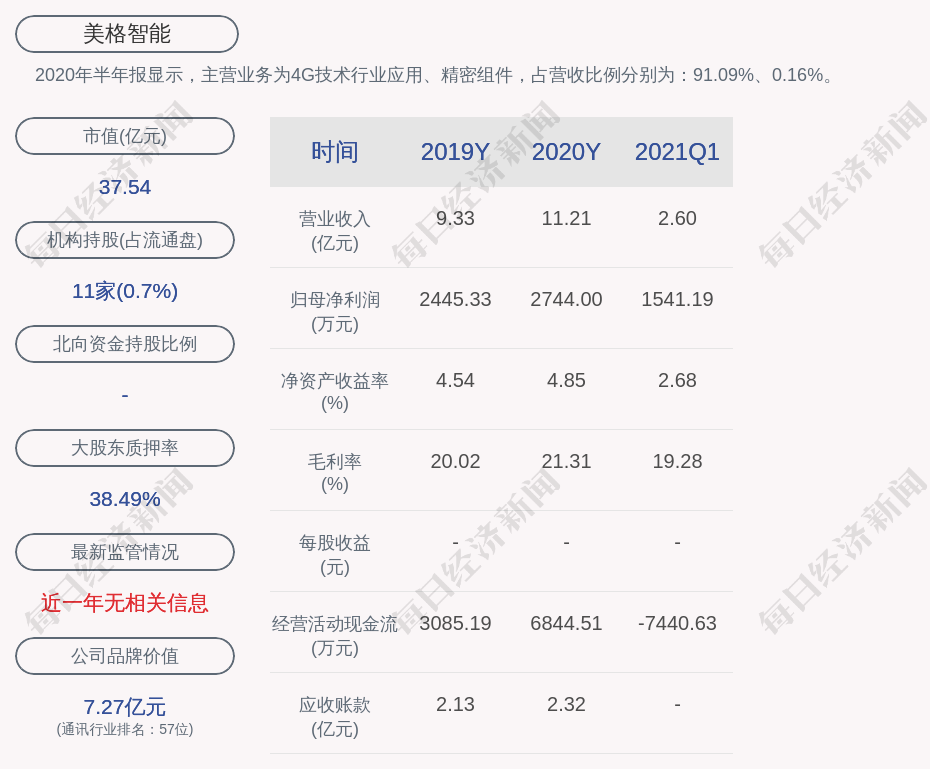930x769 pixels.
Task: Select the brand value 7.27亿元
Action: 125,707
